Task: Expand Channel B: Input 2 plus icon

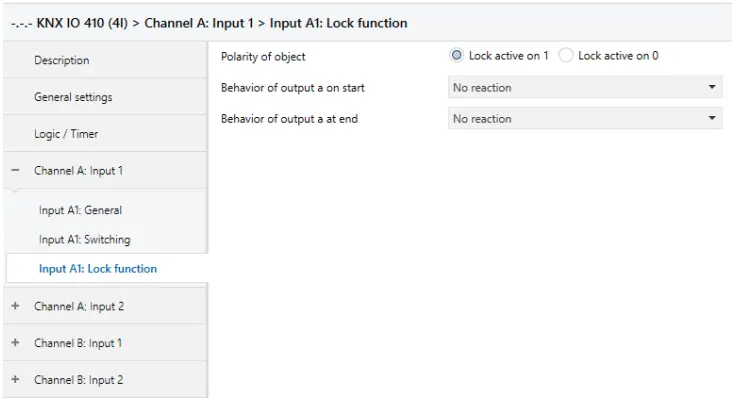Action: [15, 380]
